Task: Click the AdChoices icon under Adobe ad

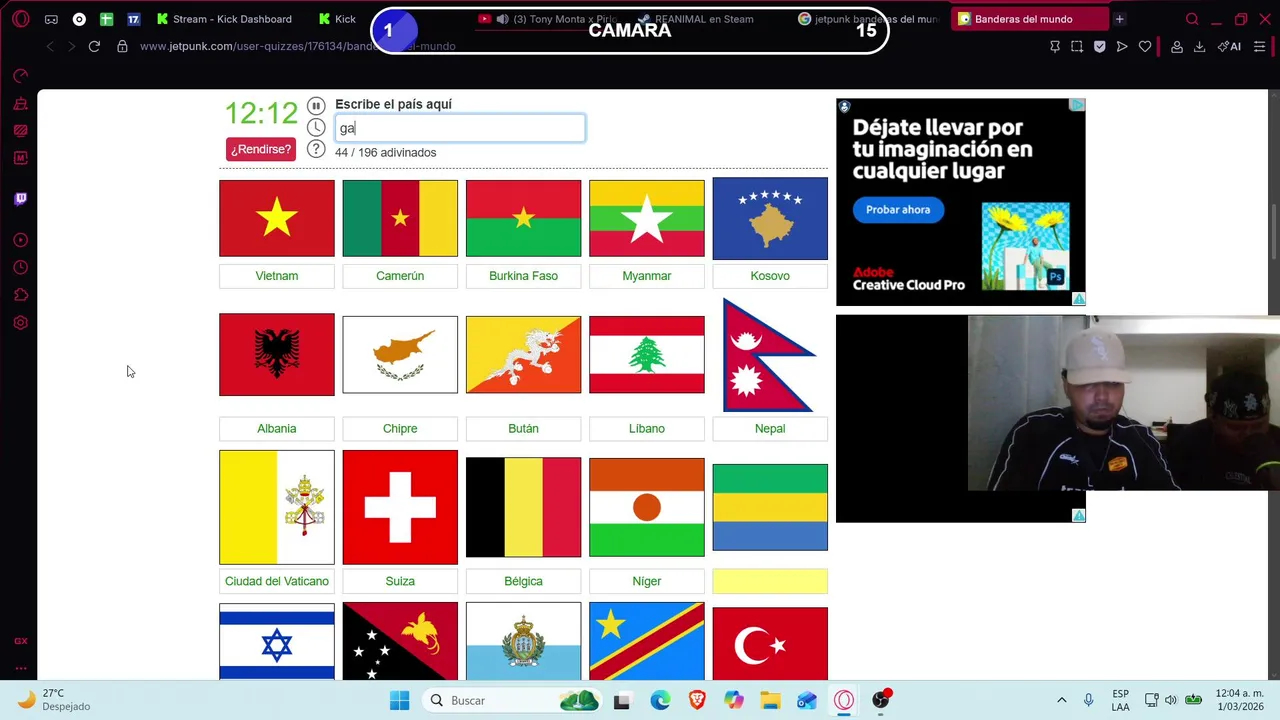Action: coord(1079,299)
